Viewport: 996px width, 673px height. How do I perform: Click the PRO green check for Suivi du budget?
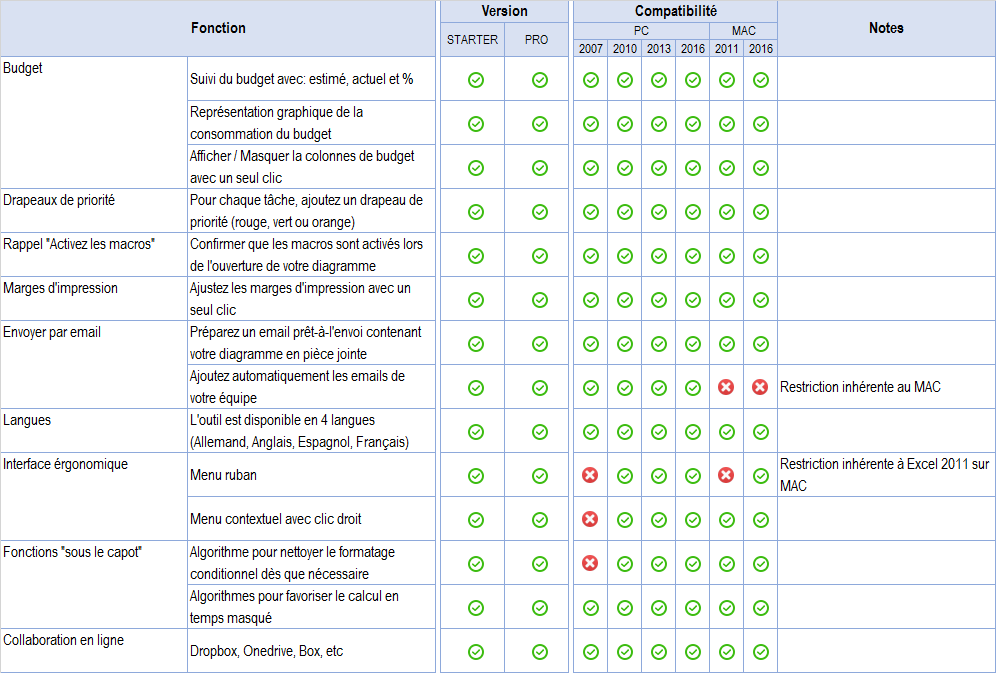pyautogui.click(x=540, y=80)
